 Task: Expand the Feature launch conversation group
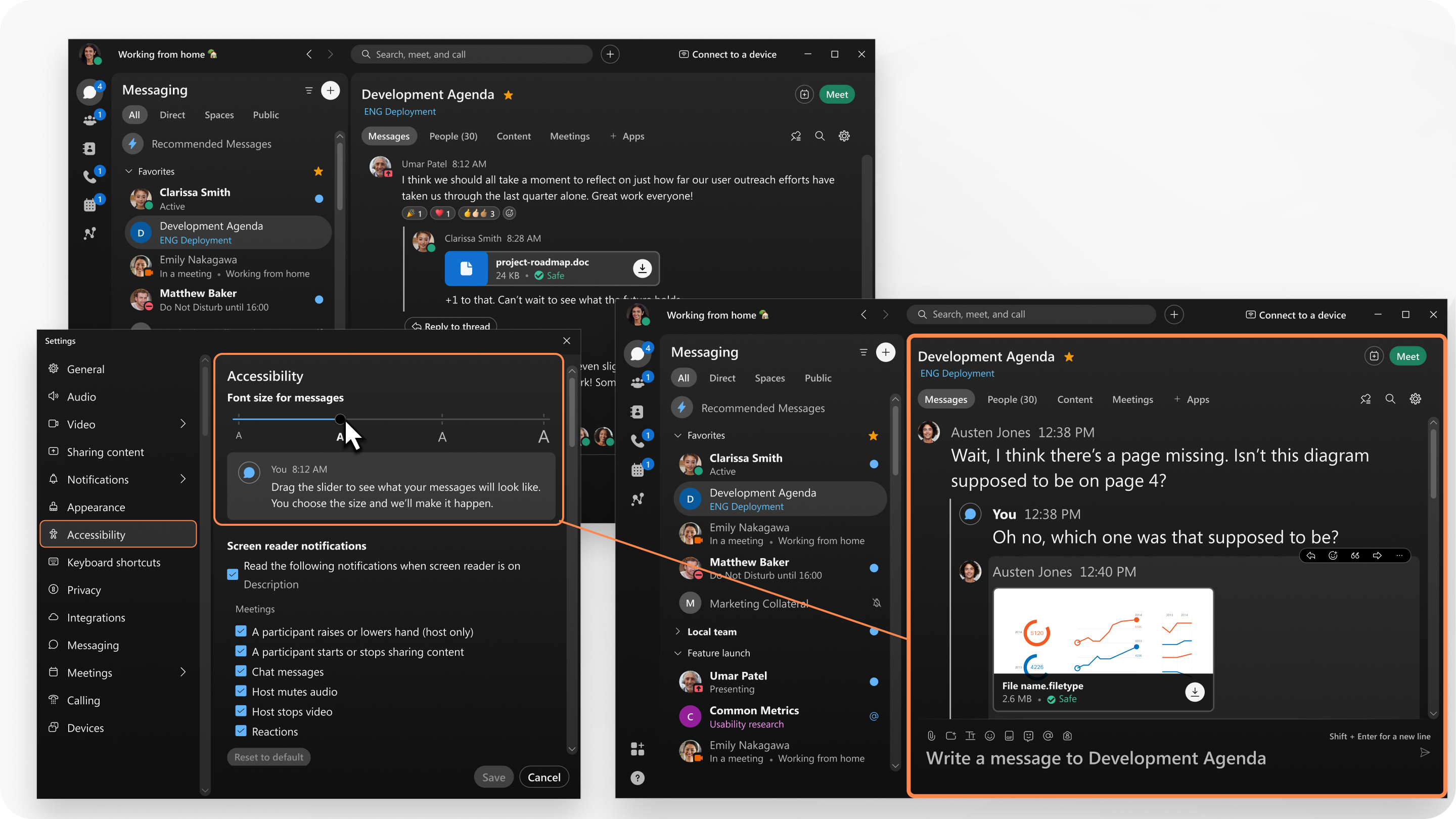click(678, 652)
